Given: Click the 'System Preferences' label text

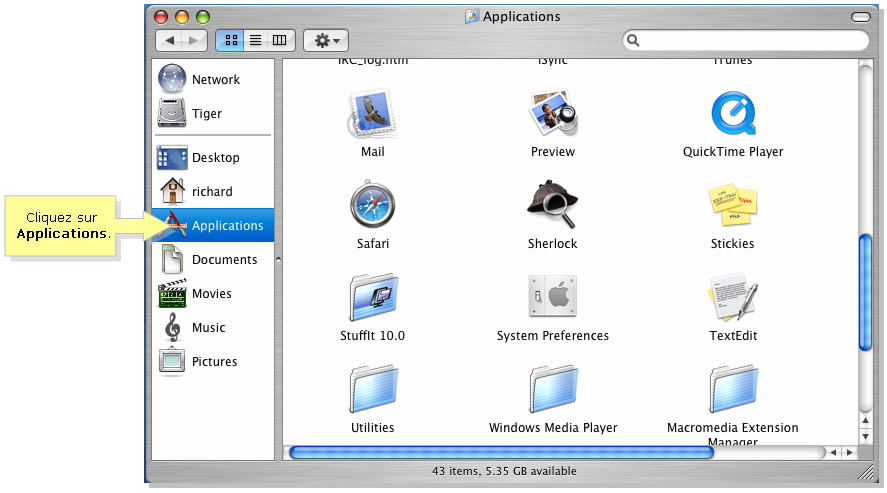Looking at the screenshot, I should point(553,336).
